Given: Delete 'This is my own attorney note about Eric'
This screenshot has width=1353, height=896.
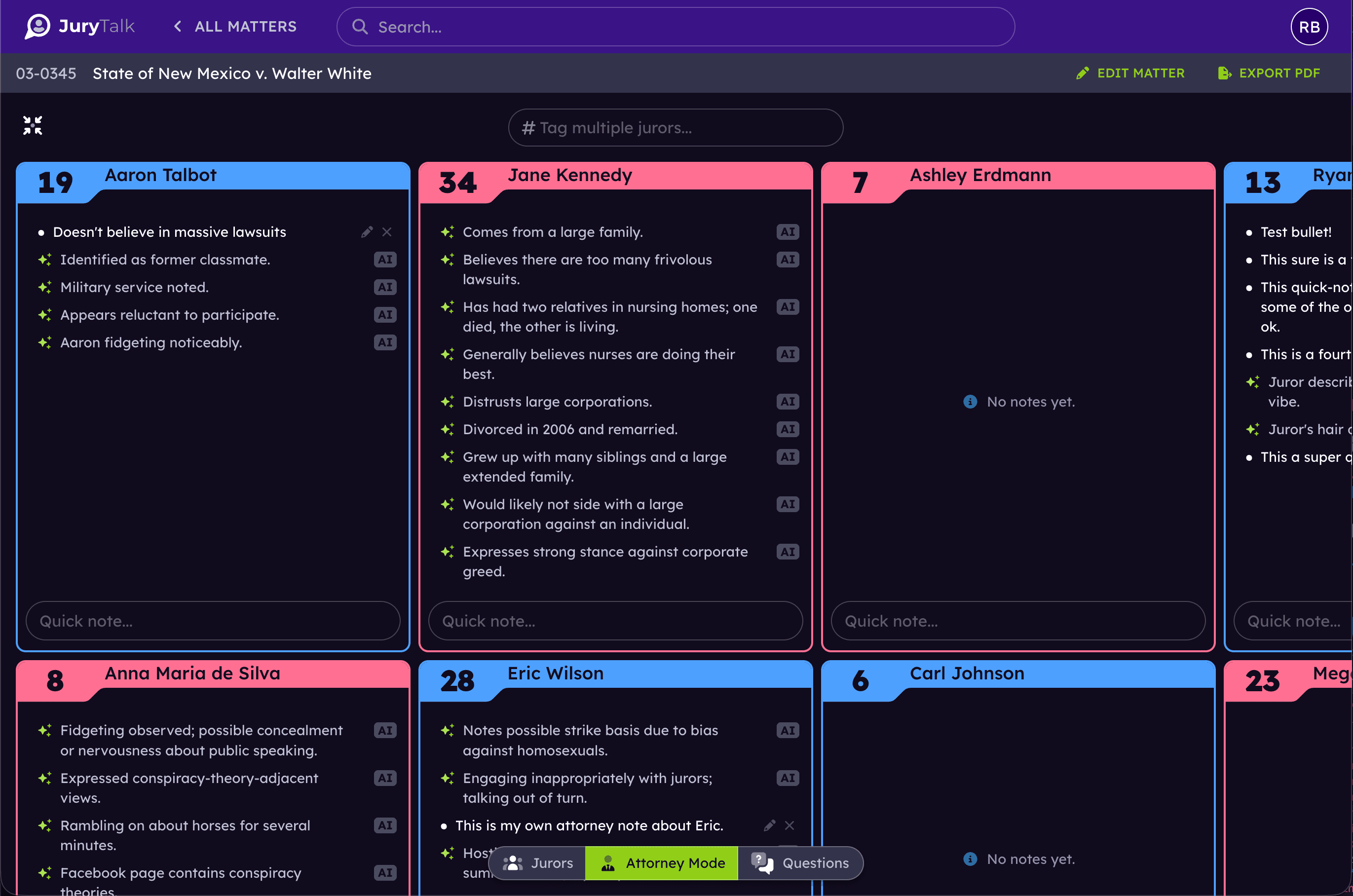Looking at the screenshot, I should (x=789, y=825).
